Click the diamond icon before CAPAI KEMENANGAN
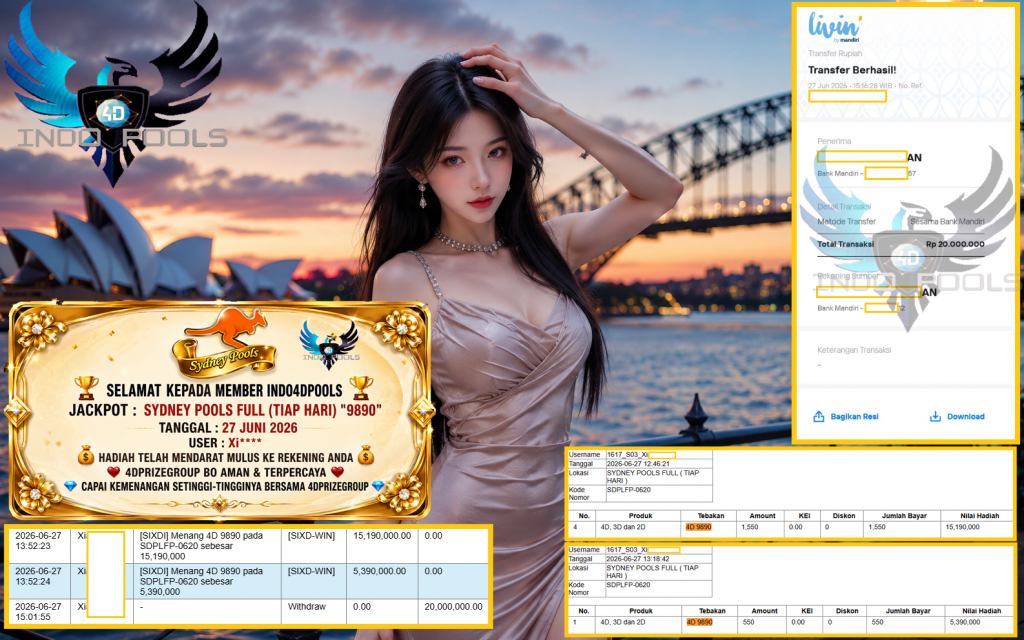The image size is (1024, 640). pos(71,487)
